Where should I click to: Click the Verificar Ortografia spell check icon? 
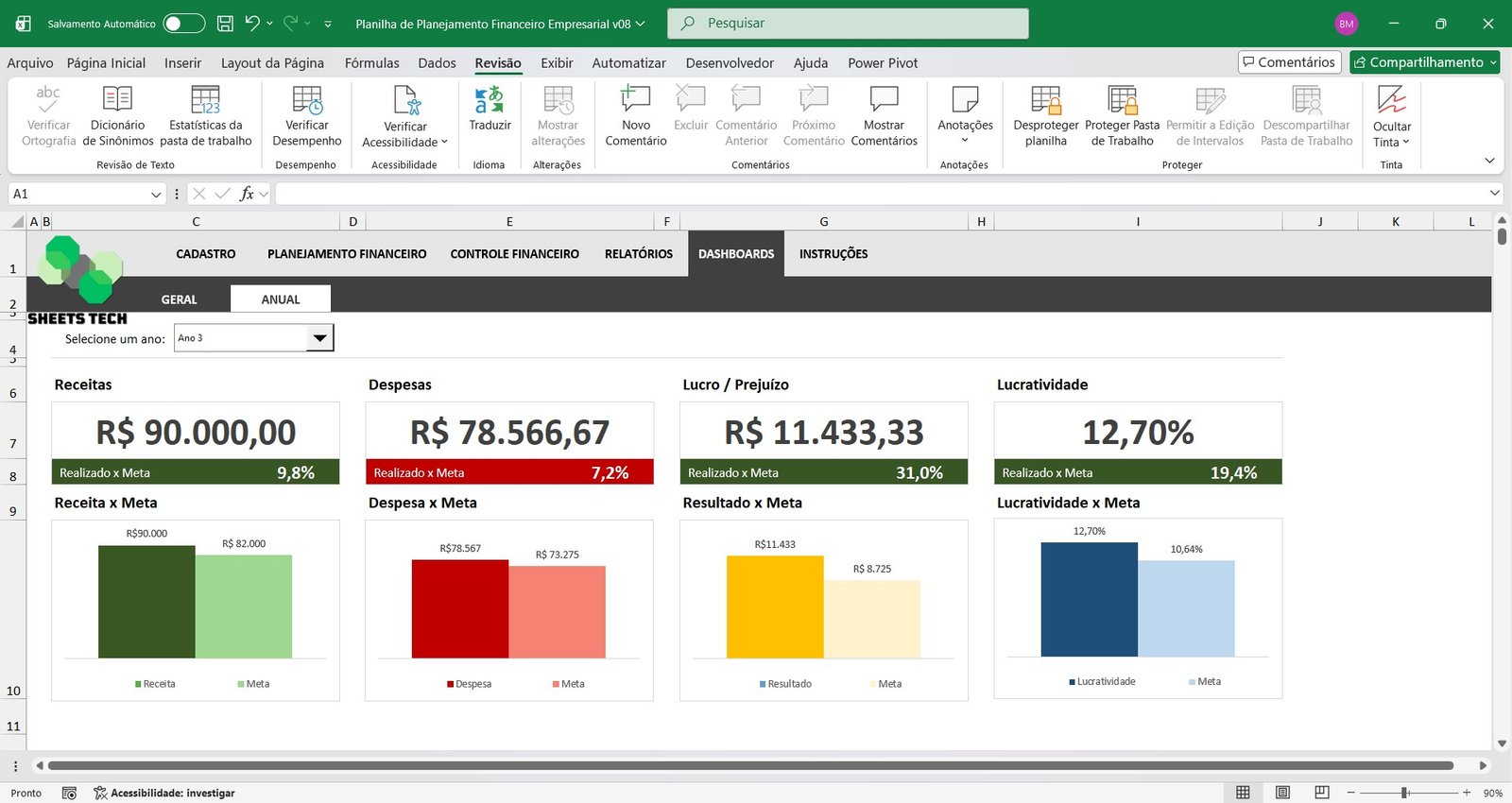[48, 100]
